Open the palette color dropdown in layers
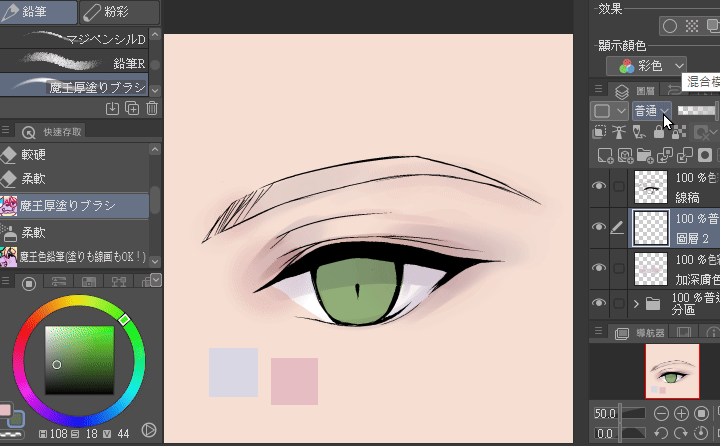The width and height of the screenshot is (720, 446). click(609, 111)
